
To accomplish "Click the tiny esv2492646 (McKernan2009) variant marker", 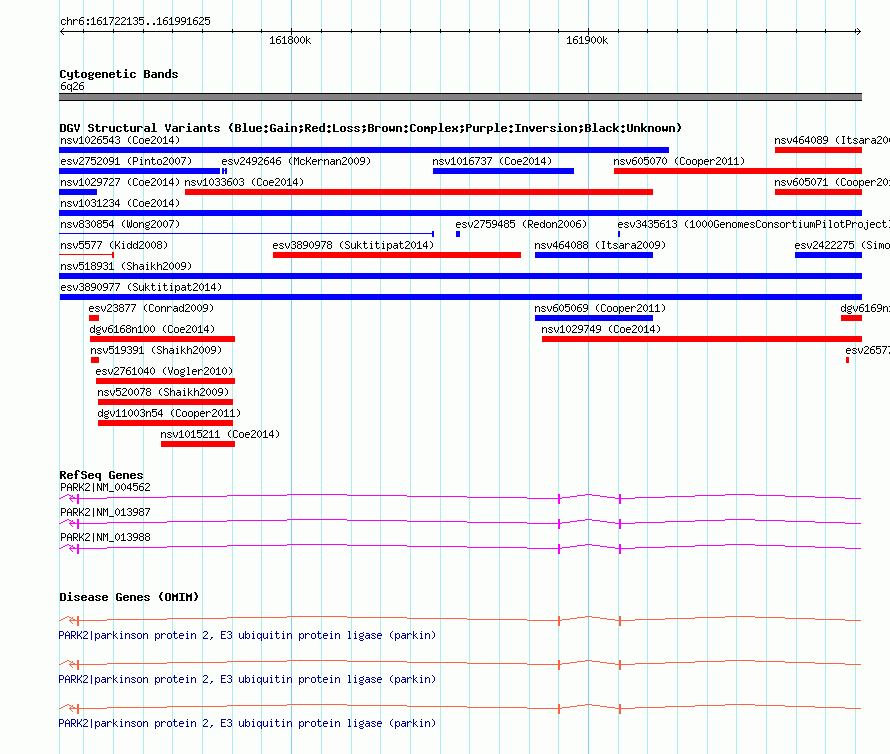I will [224, 171].
